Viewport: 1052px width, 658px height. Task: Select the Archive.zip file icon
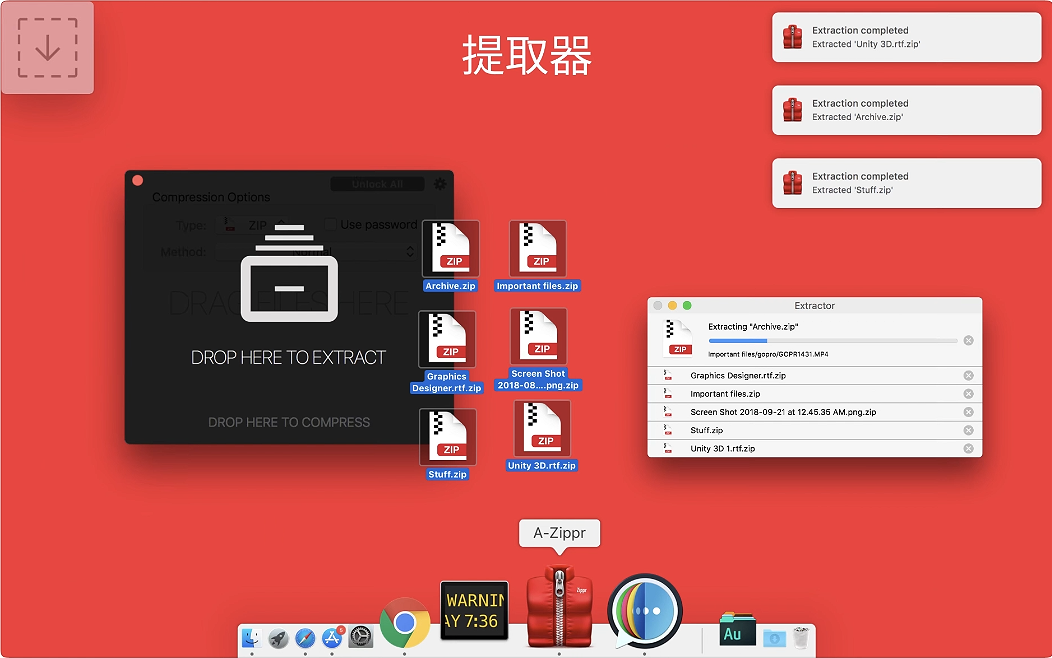pos(450,250)
